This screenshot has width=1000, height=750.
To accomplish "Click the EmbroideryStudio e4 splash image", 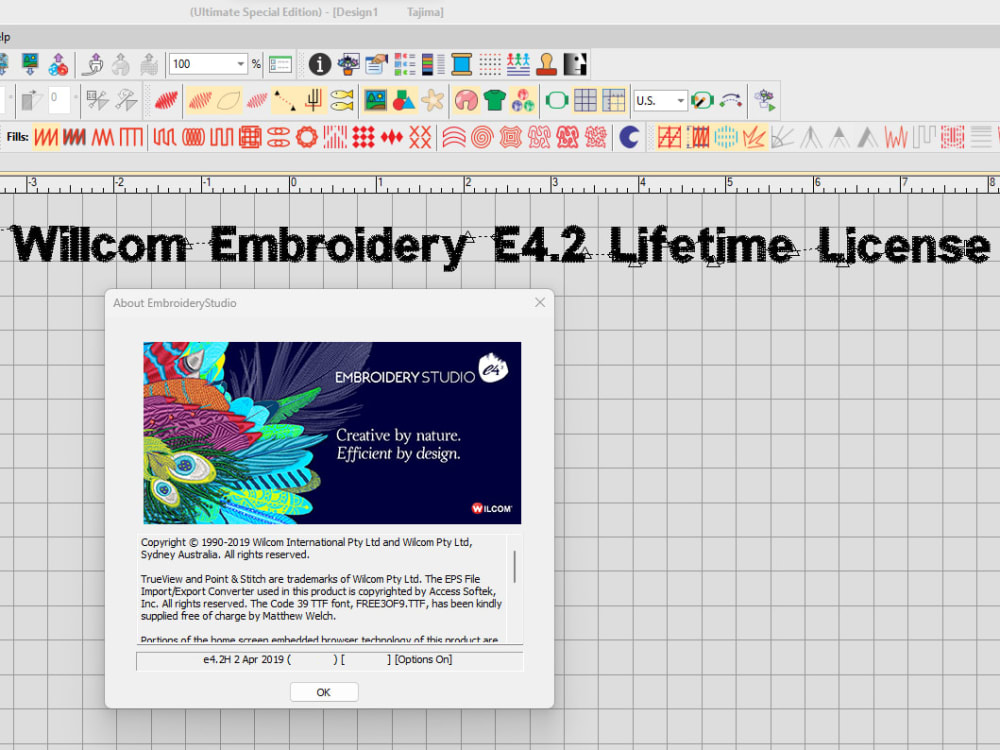I will point(332,433).
